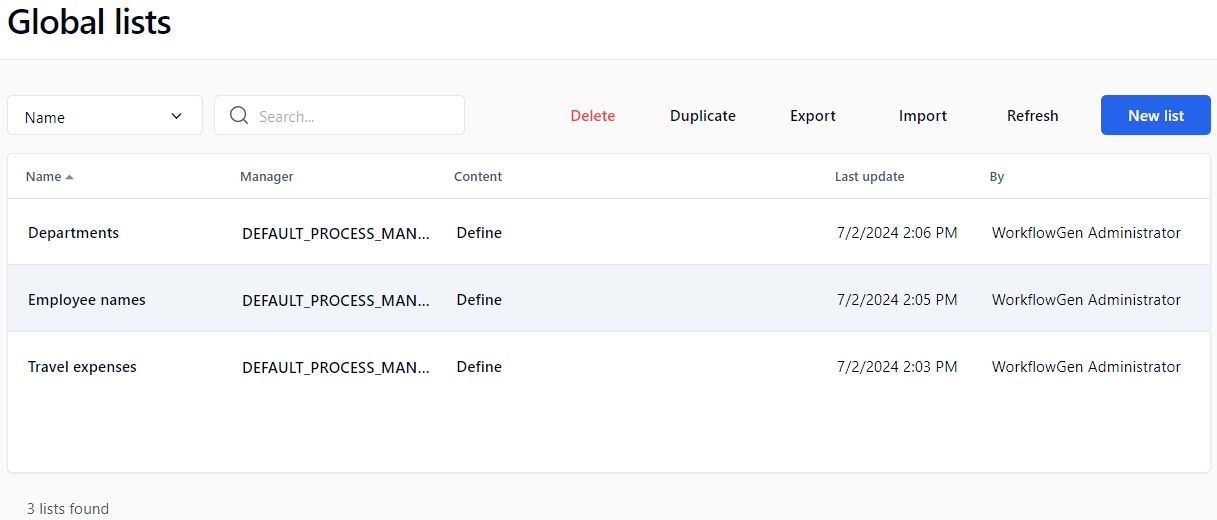This screenshot has width=1217, height=520.
Task: Create a list with New list button
Action: tap(1155, 116)
